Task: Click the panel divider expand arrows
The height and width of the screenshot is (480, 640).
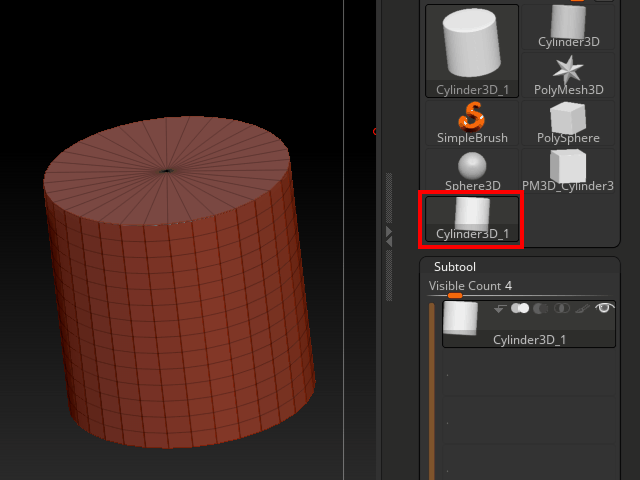Action: click(x=389, y=233)
